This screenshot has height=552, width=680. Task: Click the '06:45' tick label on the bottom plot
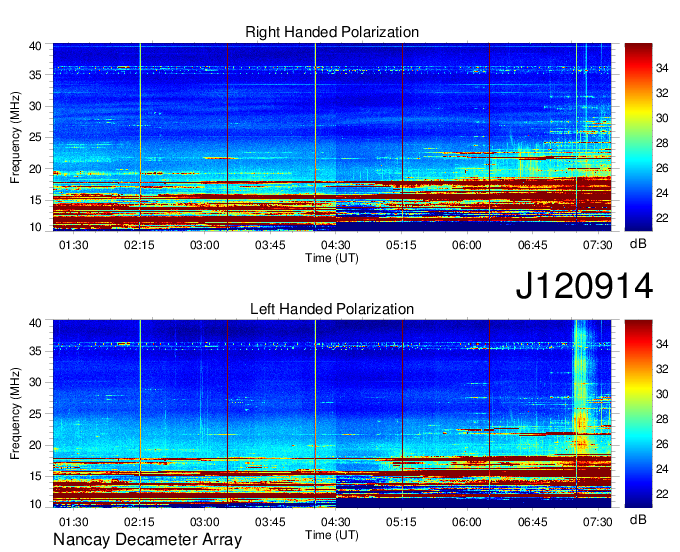532,522
